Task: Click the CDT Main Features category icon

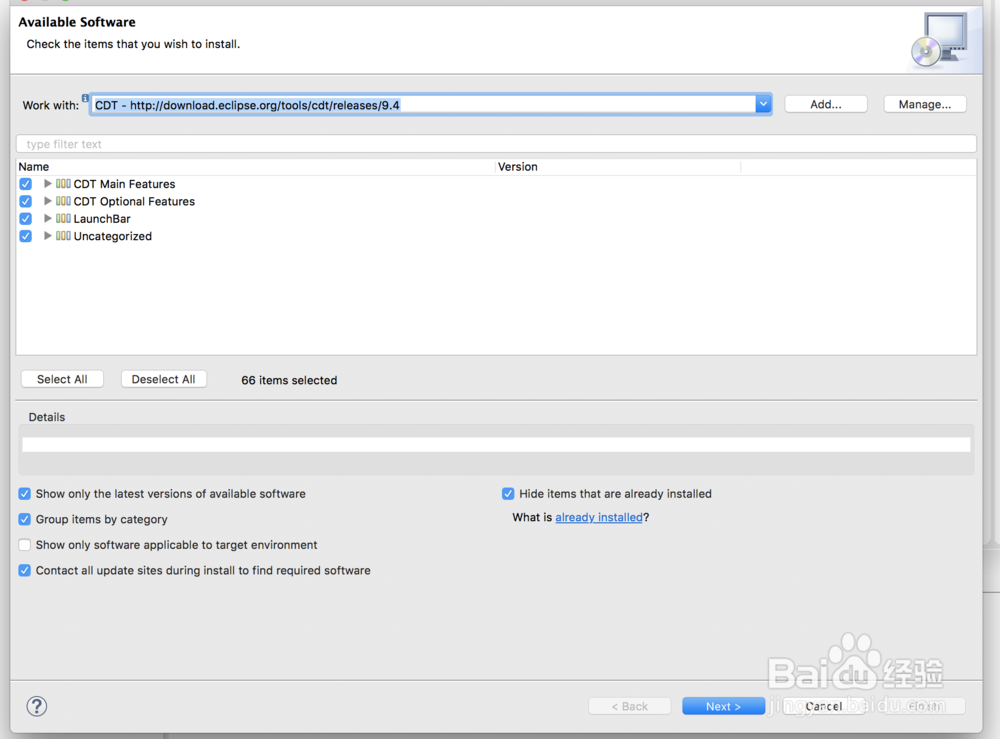Action: tap(63, 184)
